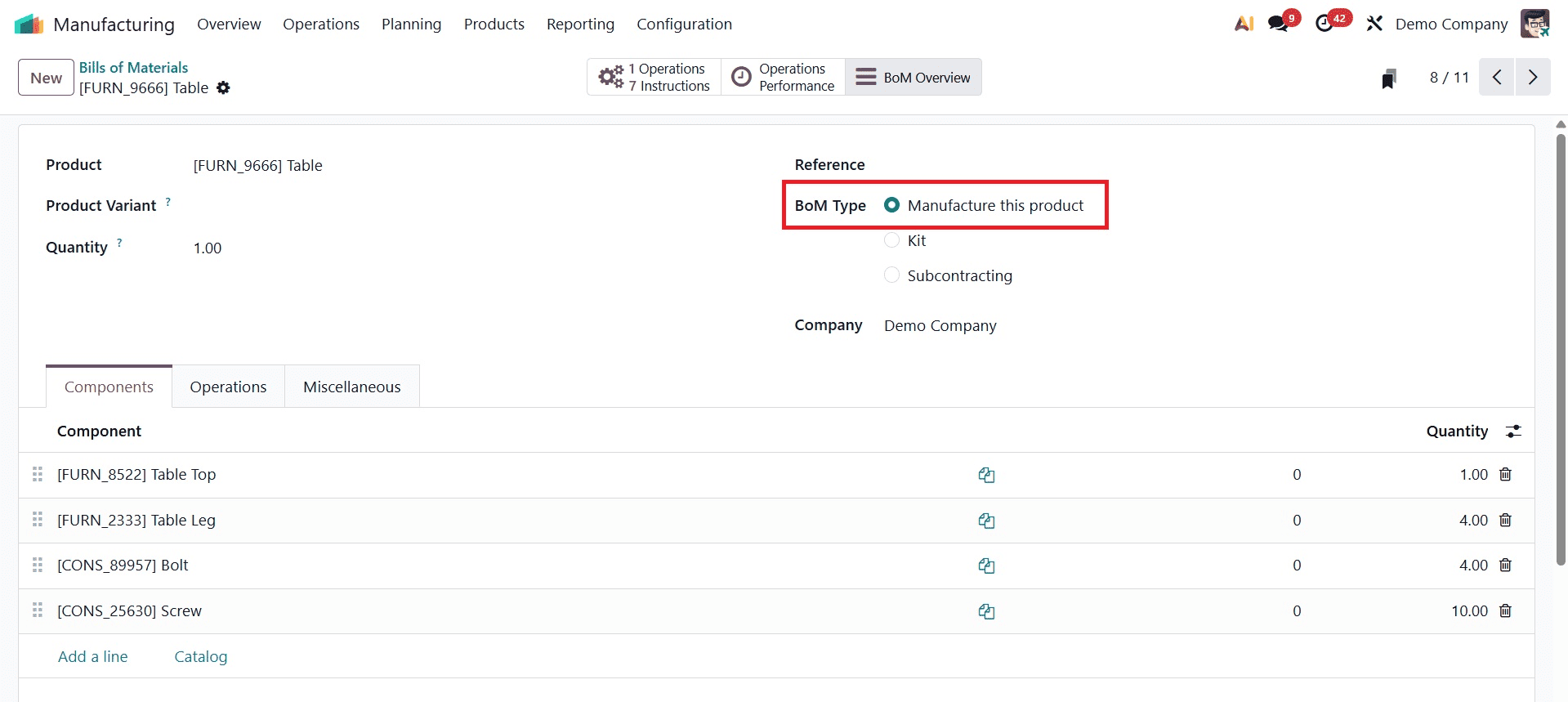1568x702 pixels.
Task: Click drag handle of Table Leg row
Action: [38, 519]
